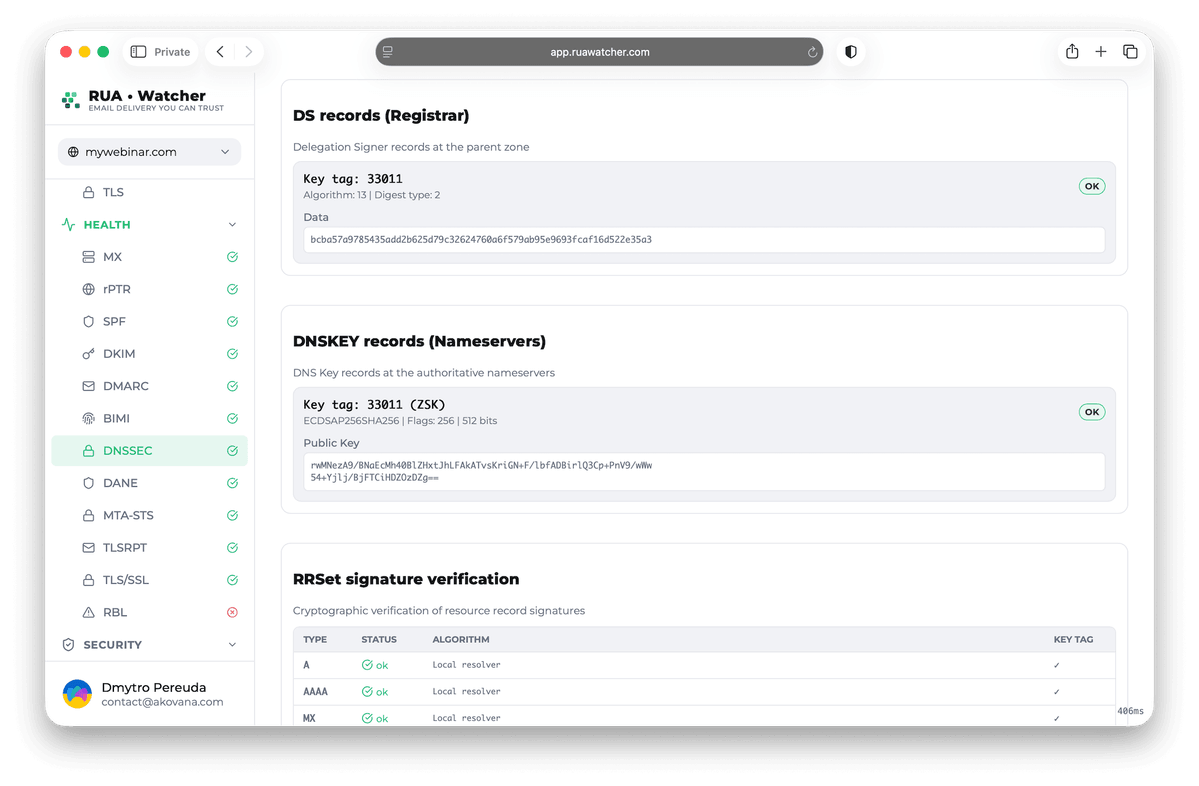Screen dimensions: 1199x786
Task: Expand the SECURITY section chevron
Action: [232, 645]
